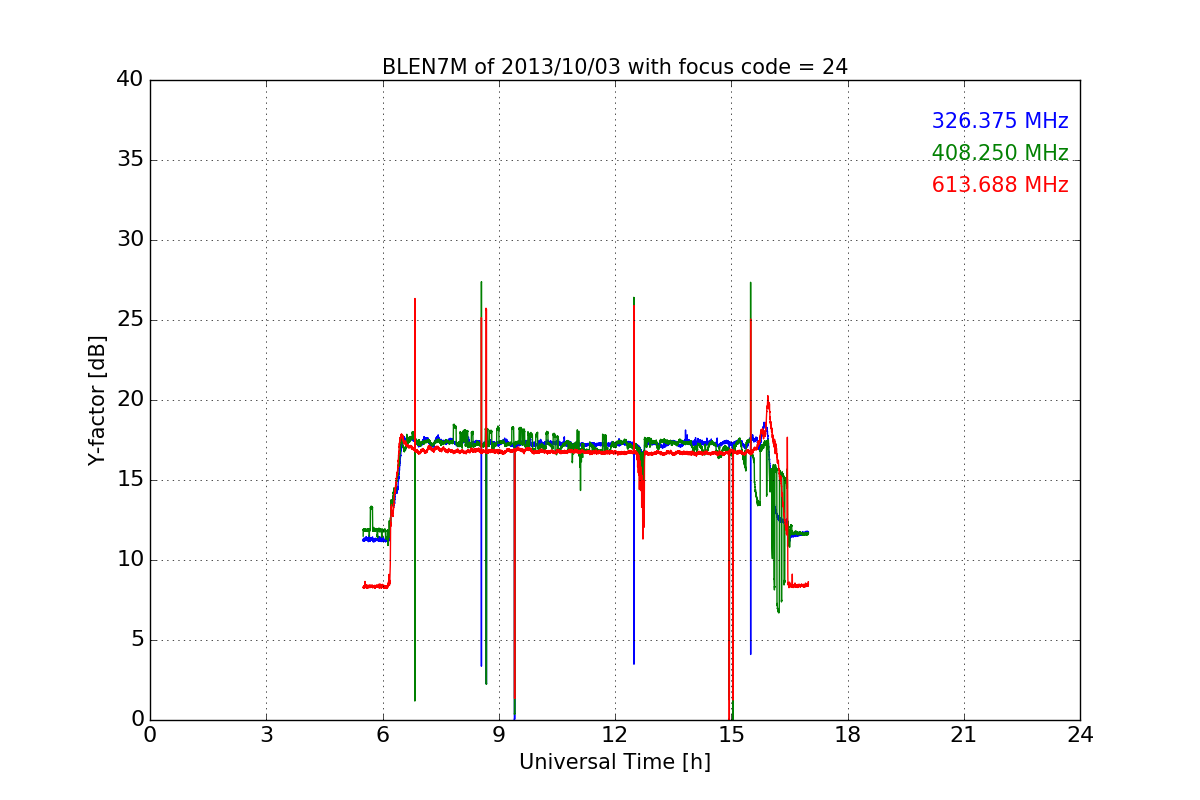Viewport: 1200px width, 800px height.
Task: Click y-axis tick label 25
Action: (130, 320)
